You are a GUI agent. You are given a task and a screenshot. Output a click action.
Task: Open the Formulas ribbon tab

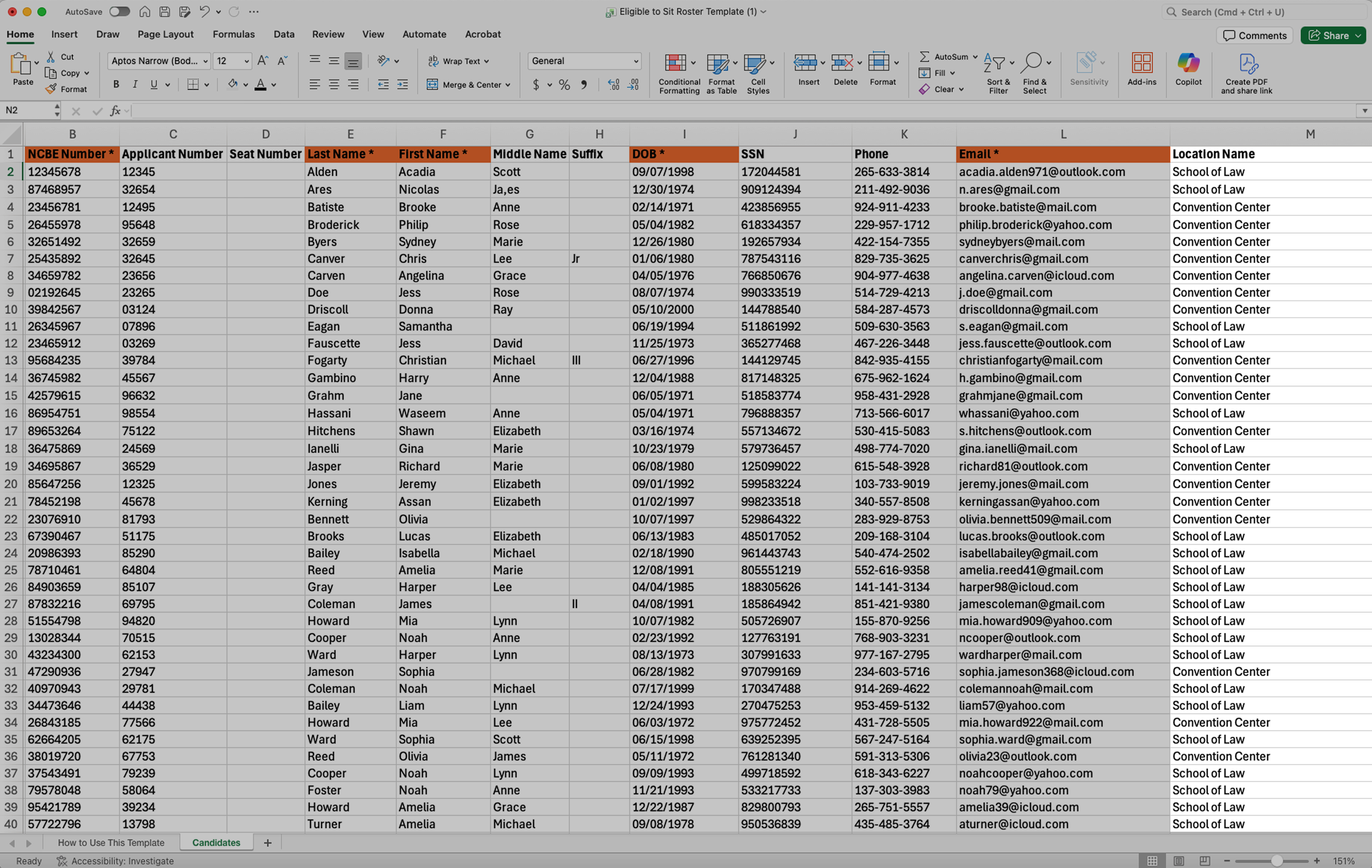pos(233,34)
